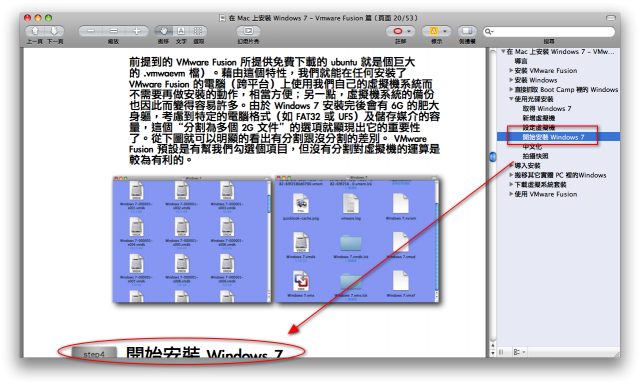Viewport: 640px width, 385px height.
Task: Open the Annotate tool dropdown arrow
Action: pos(410,31)
